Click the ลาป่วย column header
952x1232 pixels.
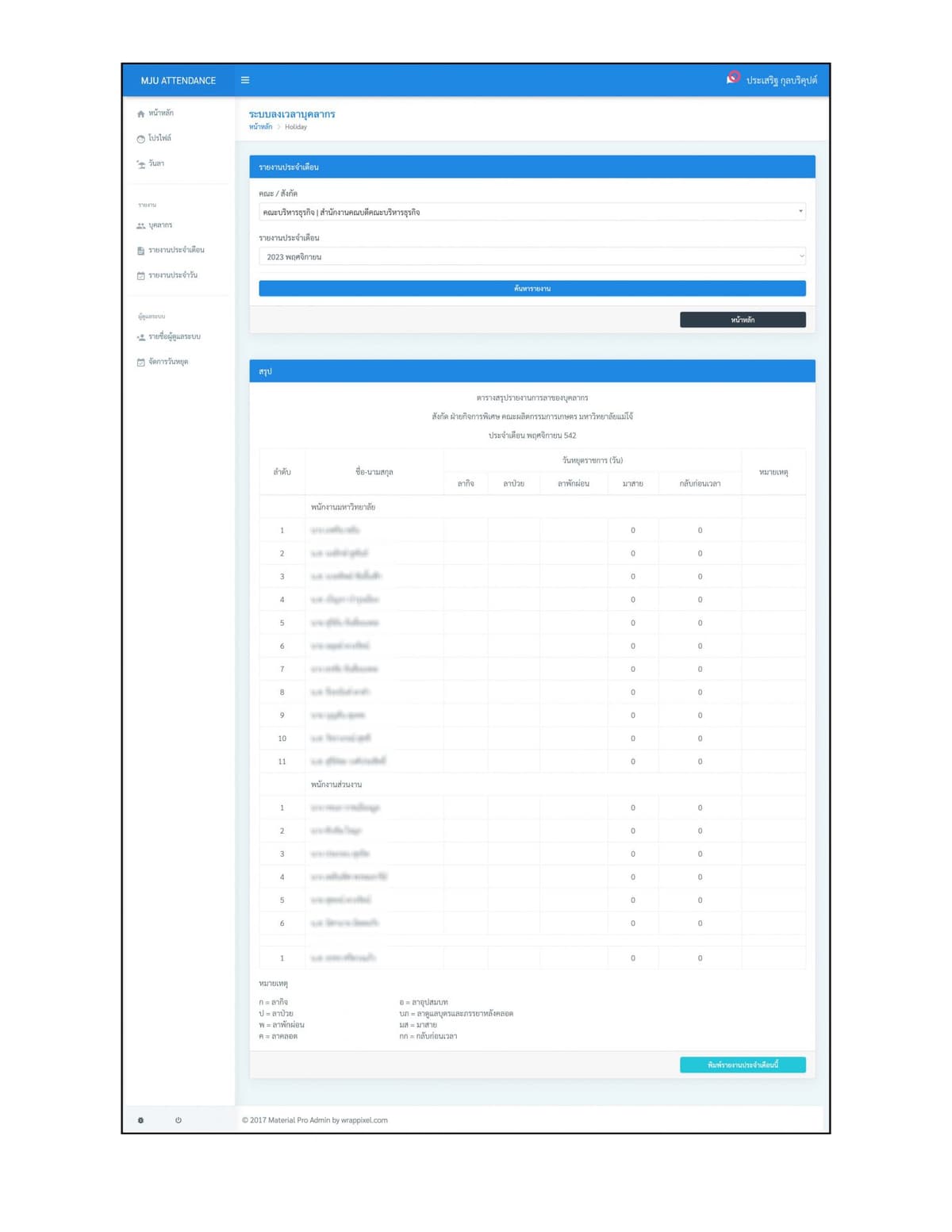tap(513, 483)
